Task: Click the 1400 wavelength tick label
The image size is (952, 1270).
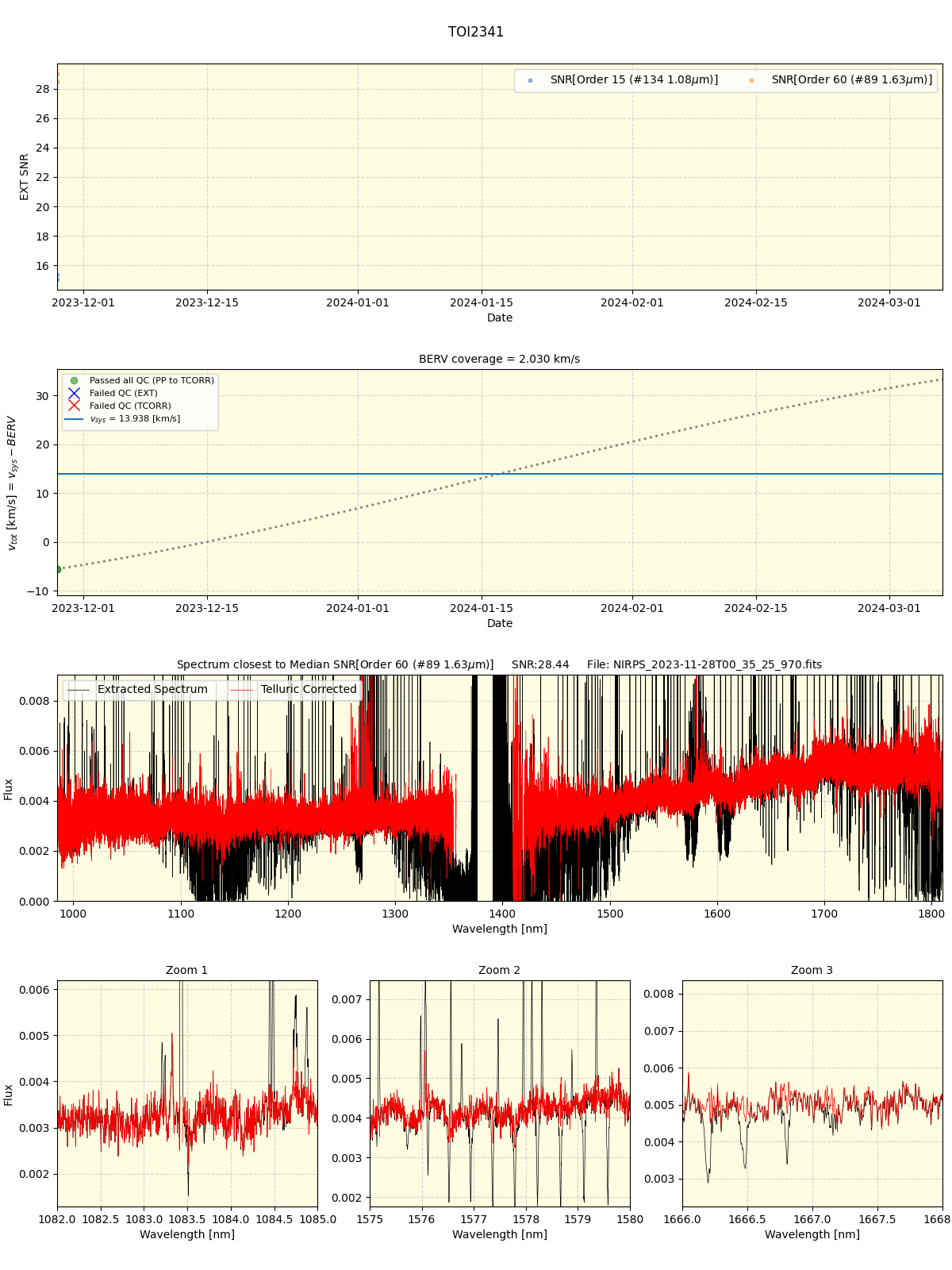Action: pyautogui.click(x=502, y=914)
